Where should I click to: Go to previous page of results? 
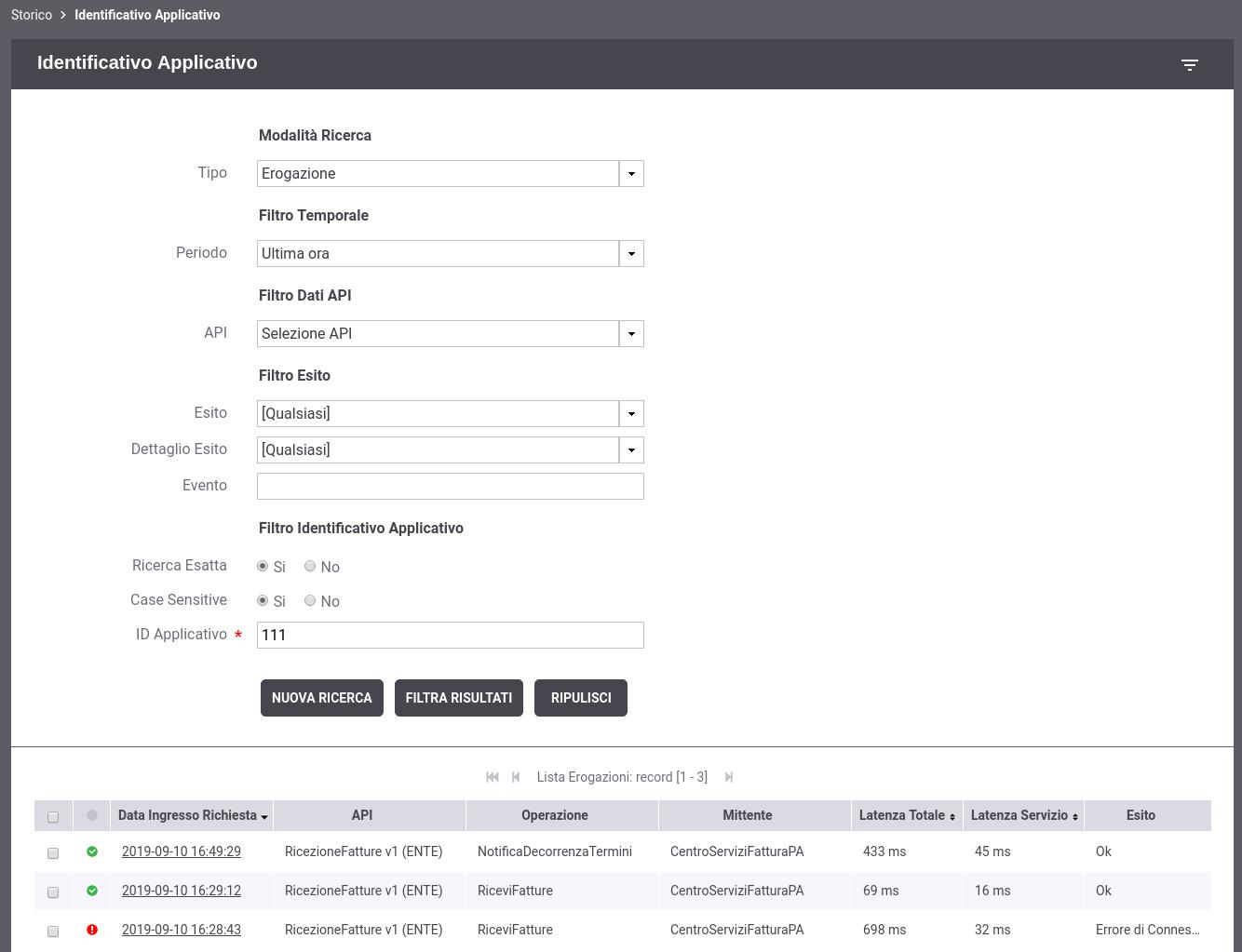[x=516, y=777]
